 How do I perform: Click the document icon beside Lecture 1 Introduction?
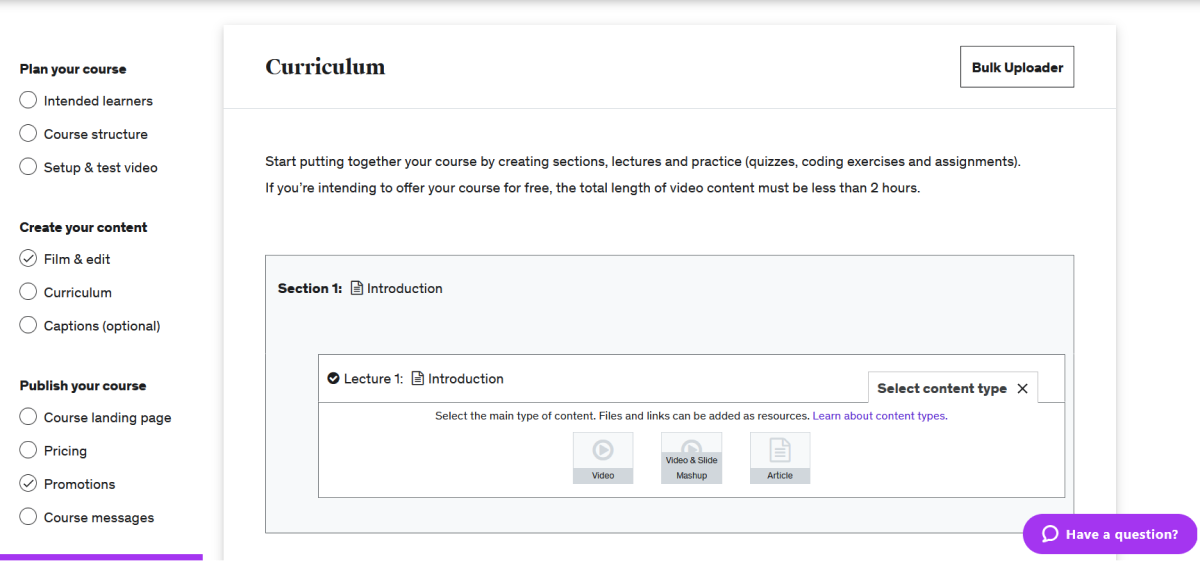coord(418,379)
